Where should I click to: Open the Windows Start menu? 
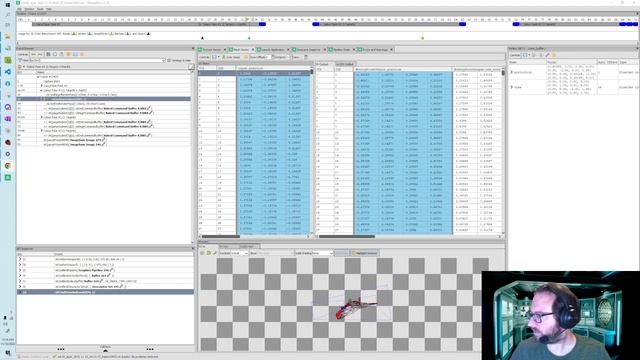pos(8,5)
